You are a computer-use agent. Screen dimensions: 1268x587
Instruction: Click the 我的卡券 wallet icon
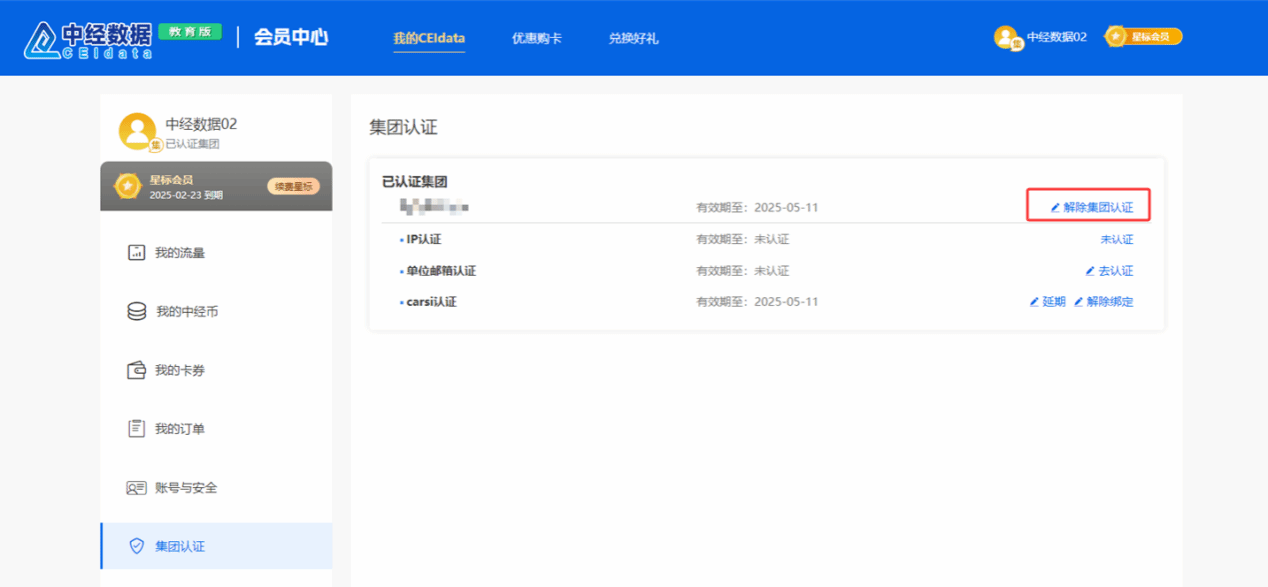(x=136, y=371)
